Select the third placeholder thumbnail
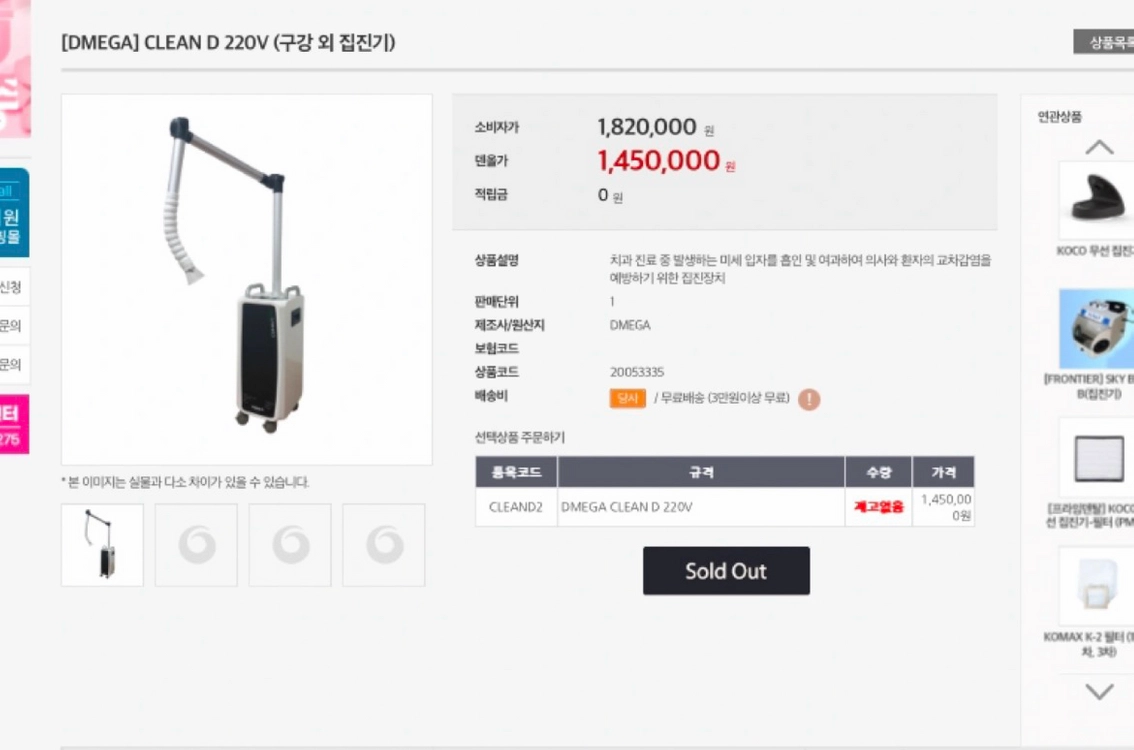Viewport: 1134px width, 750px height. pos(290,545)
